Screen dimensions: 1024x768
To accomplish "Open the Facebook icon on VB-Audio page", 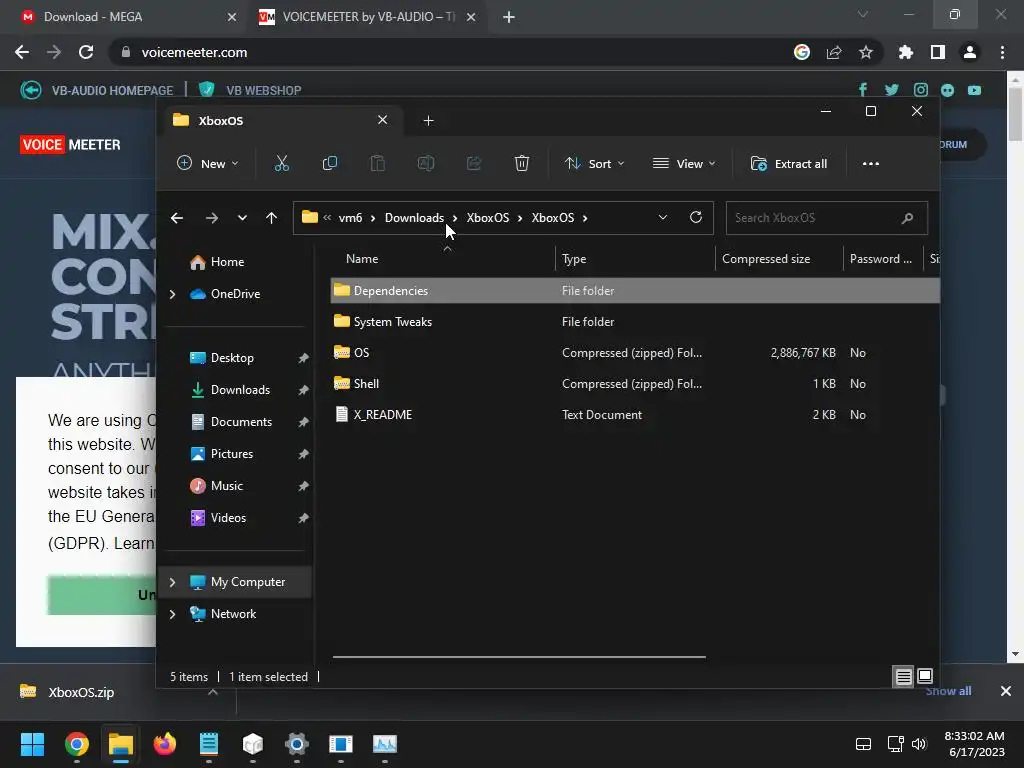I will pyautogui.click(x=863, y=89).
